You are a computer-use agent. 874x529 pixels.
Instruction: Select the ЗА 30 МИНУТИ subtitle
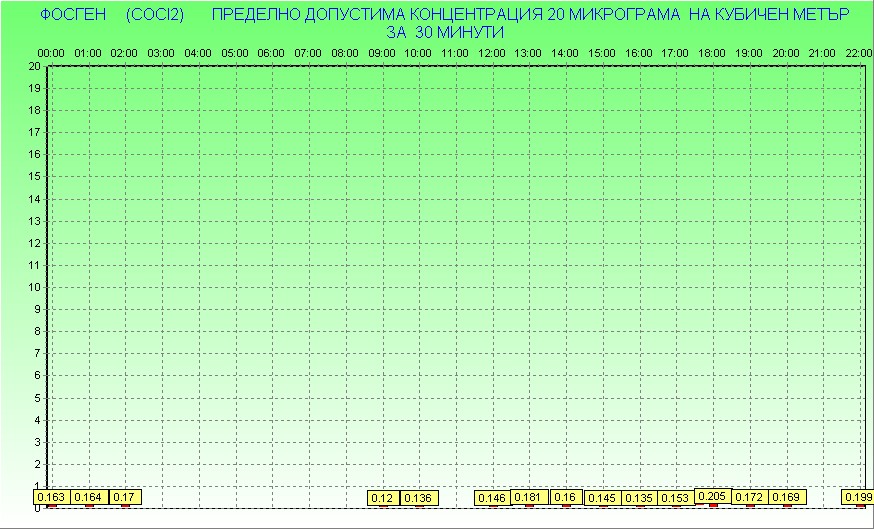coord(445,32)
